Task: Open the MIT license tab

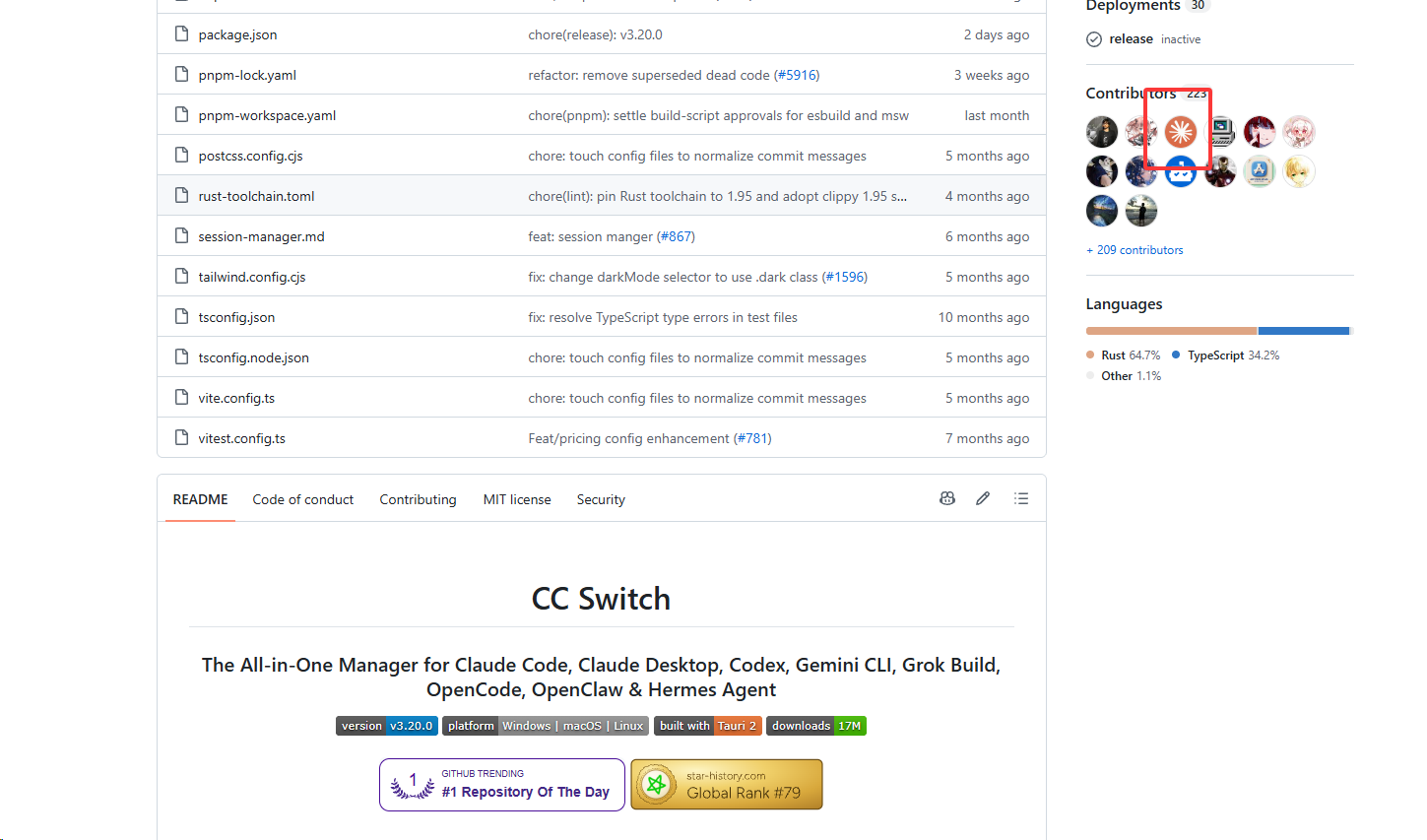Action: coord(517,499)
